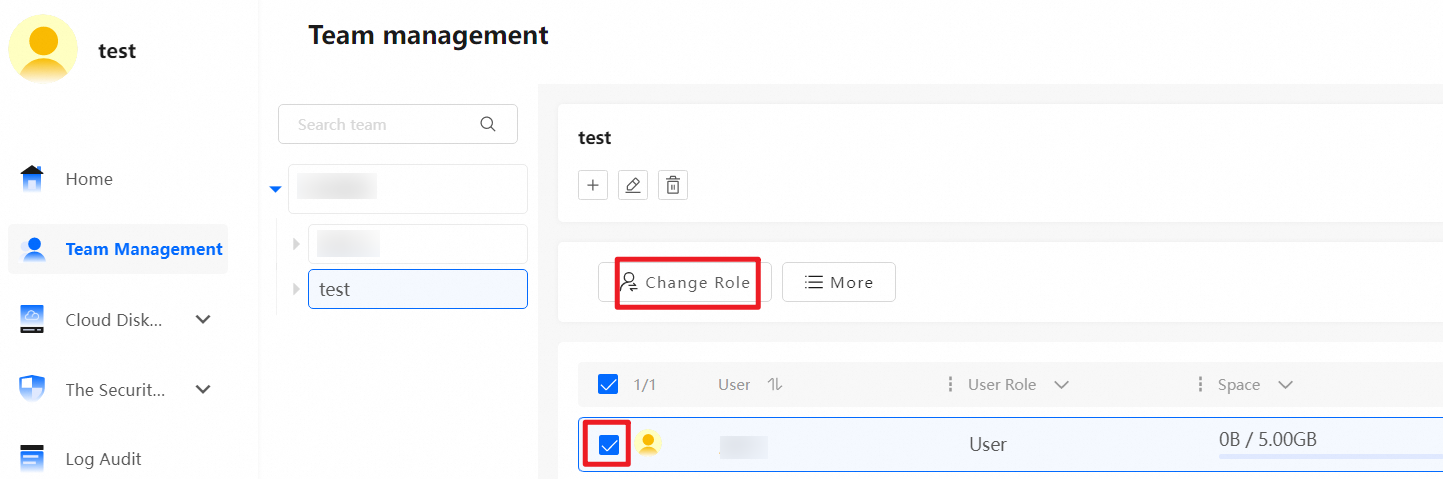The width and height of the screenshot is (1443, 479).
Task: Expand The Security sidebar submenu chevron
Action: coord(203,390)
